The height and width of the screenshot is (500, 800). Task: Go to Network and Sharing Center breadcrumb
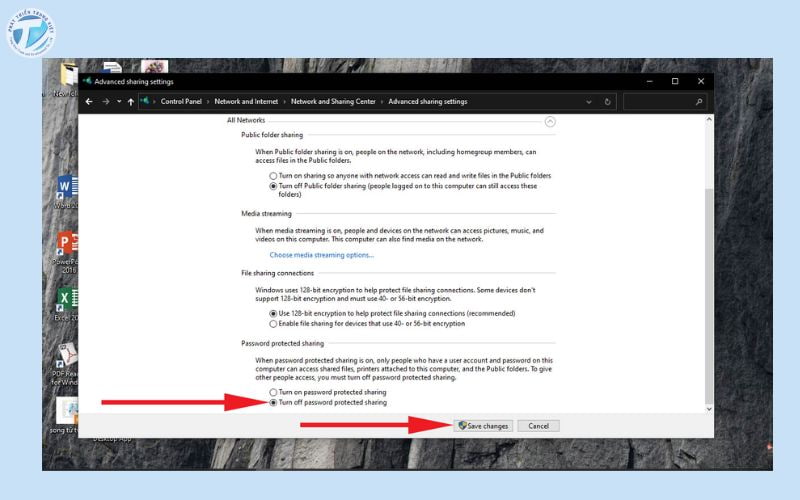coord(334,101)
